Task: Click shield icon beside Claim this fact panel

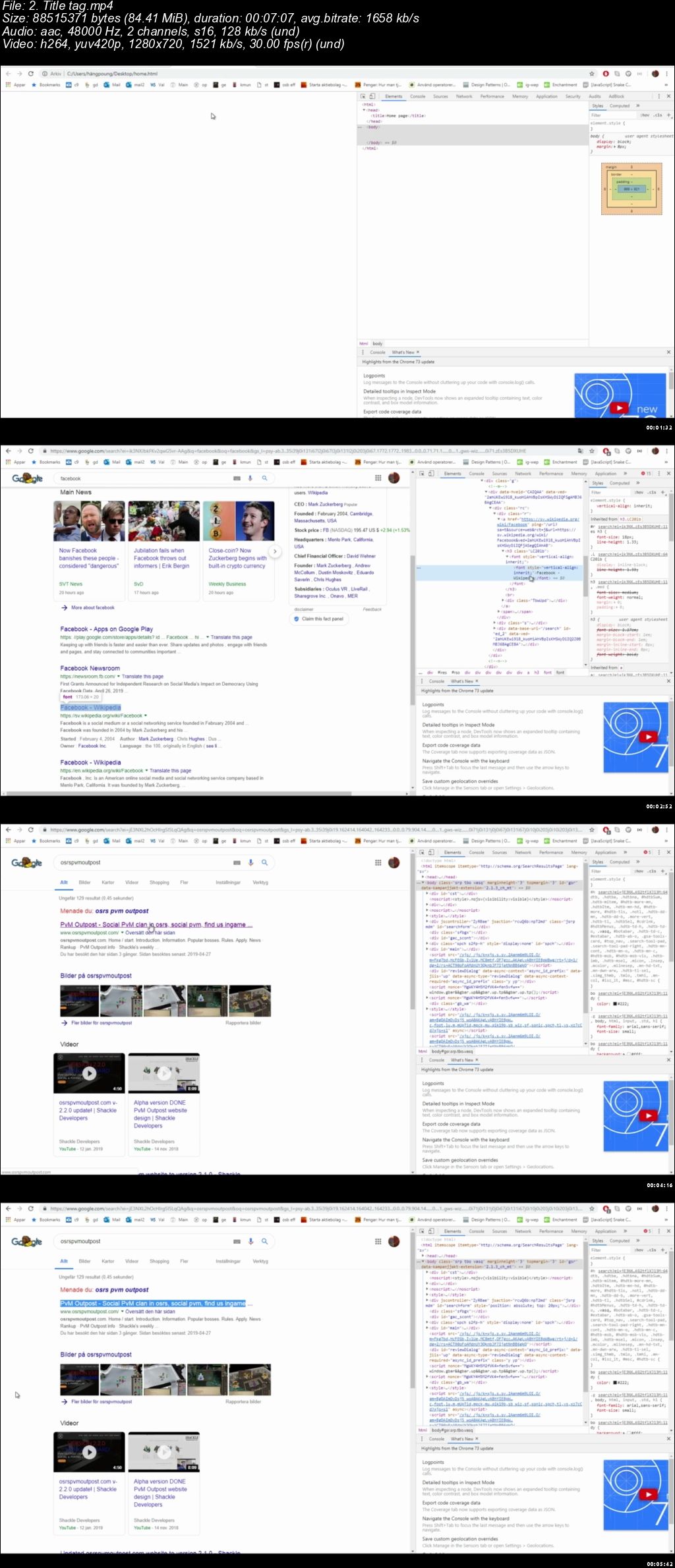Action: click(x=297, y=619)
